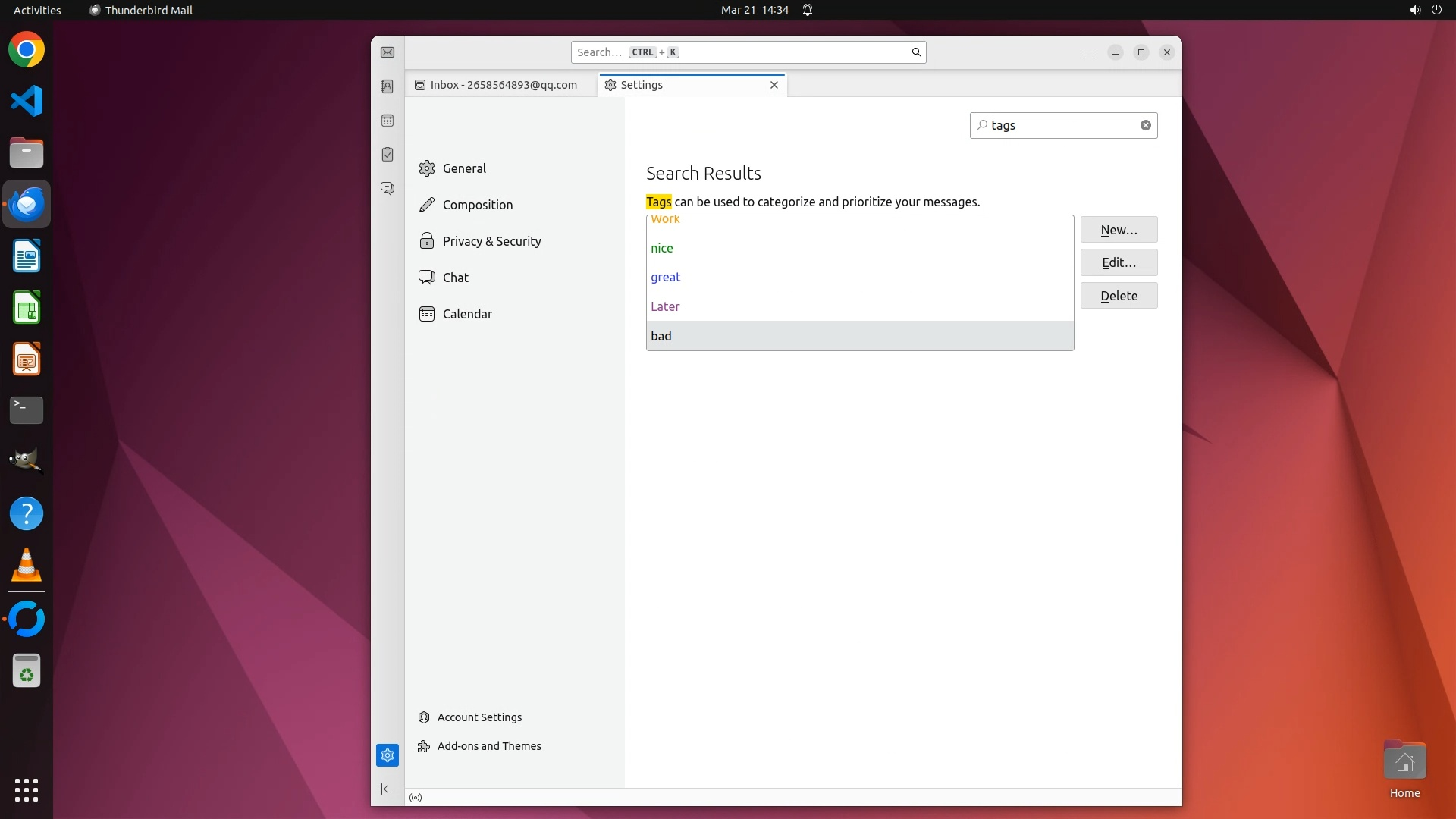Image resolution: width=1456 pixels, height=819 pixels.
Task: Close the Settings tab
Action: coord(774,85)
